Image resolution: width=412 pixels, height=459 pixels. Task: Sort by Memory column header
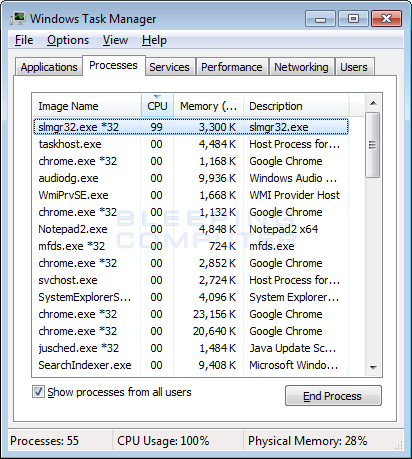[x=209, y=106]
